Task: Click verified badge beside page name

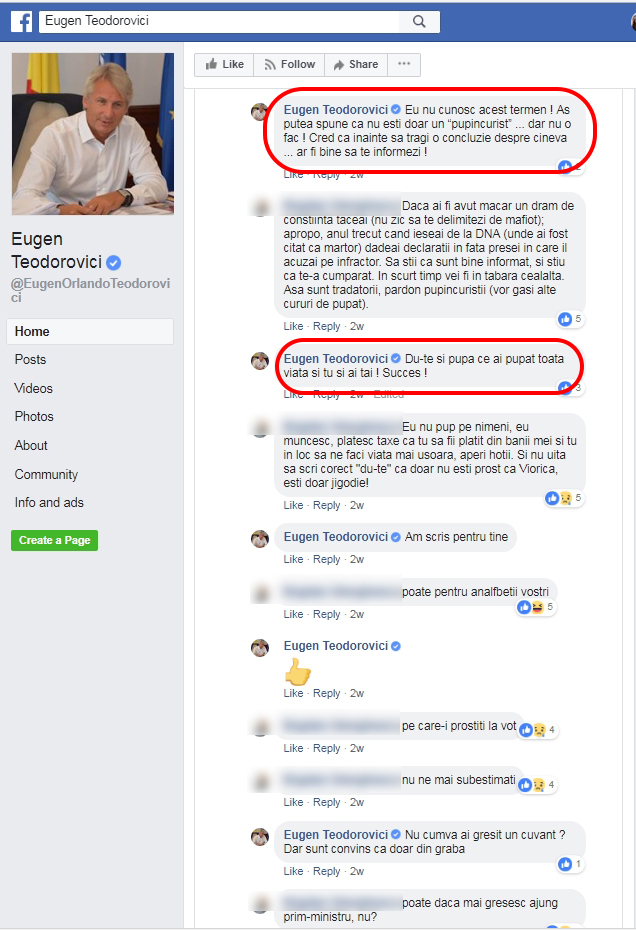Action: pos(114,262)
